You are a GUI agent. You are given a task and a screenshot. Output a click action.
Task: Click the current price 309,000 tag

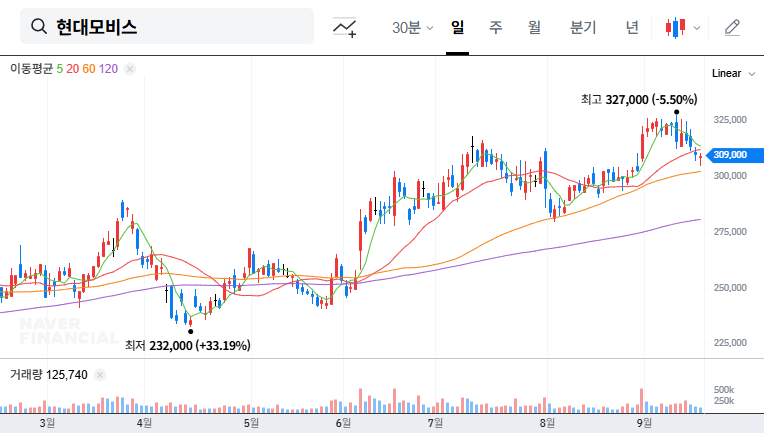pos(734,155)
